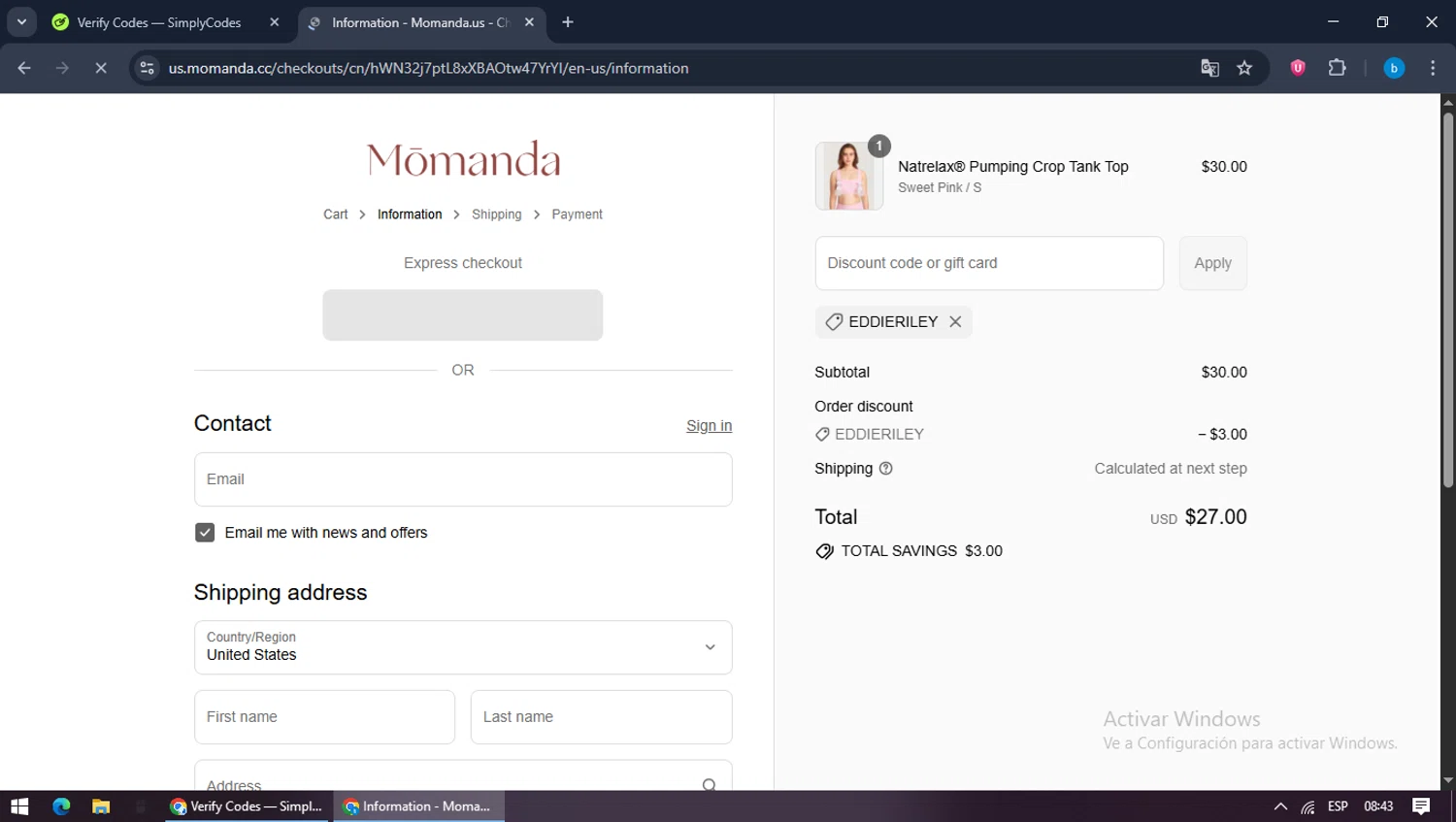1456x822 pixels.
Task: Open the red U extension icon
Action: (1298, 68)
